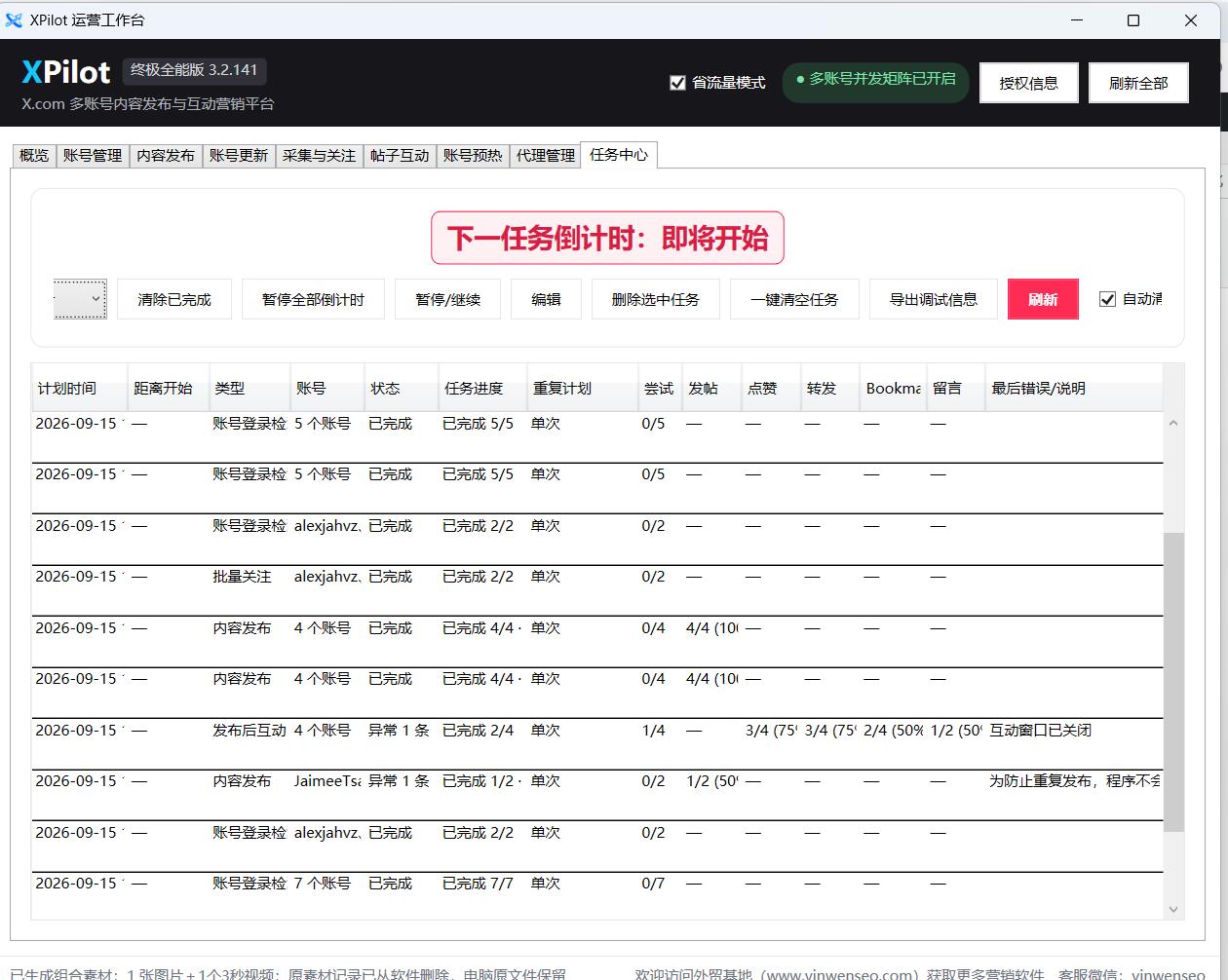
Task: Click the JaimeeTs account cell
Action: click(327, 781)
